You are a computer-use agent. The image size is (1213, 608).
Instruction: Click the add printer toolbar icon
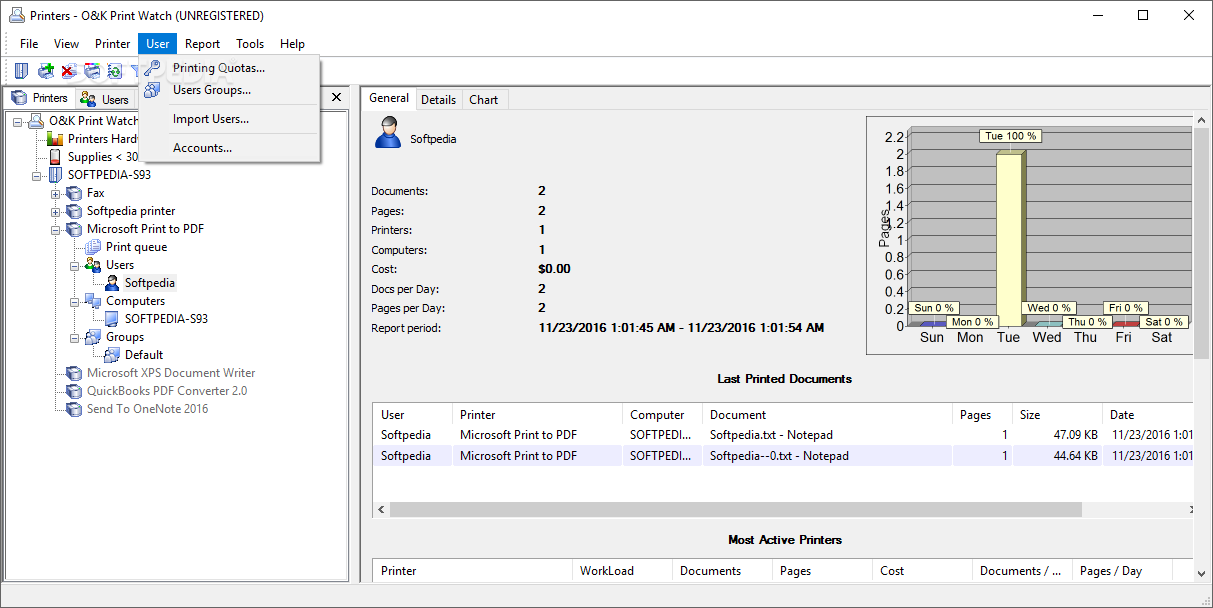(45, 70)
